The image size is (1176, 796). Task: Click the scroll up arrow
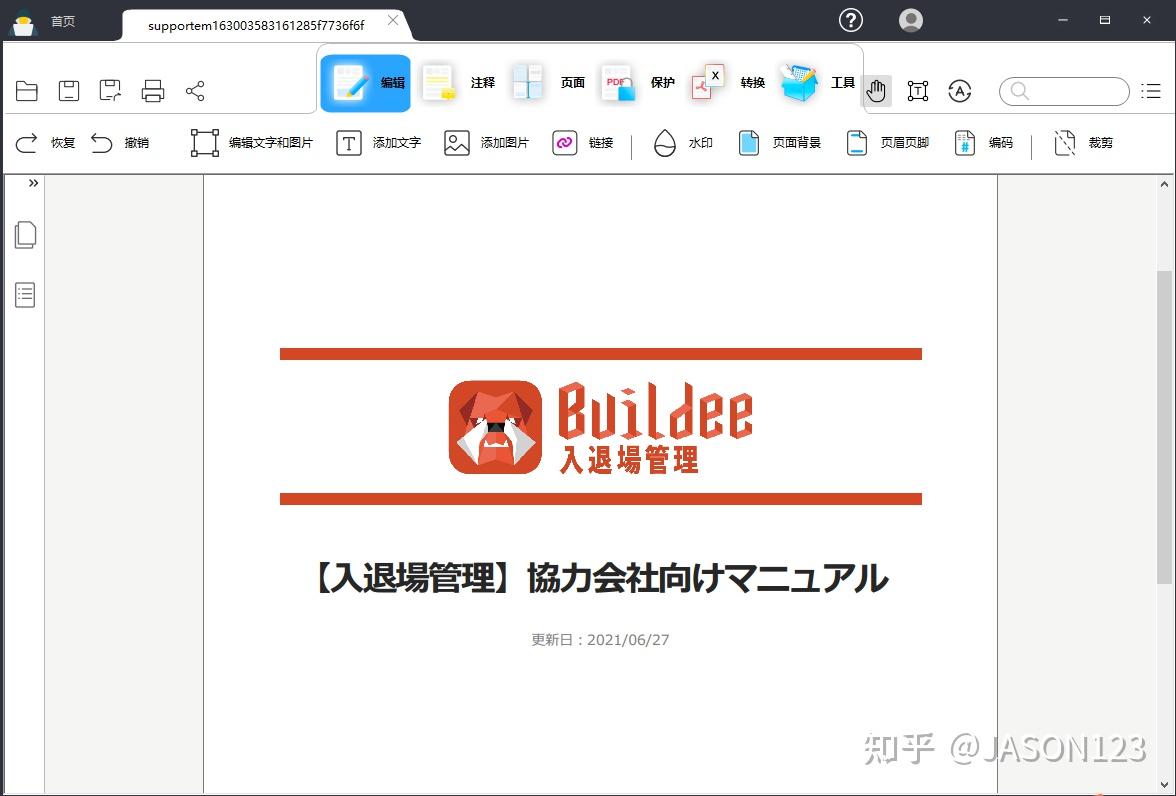[x=1164, y=184]
